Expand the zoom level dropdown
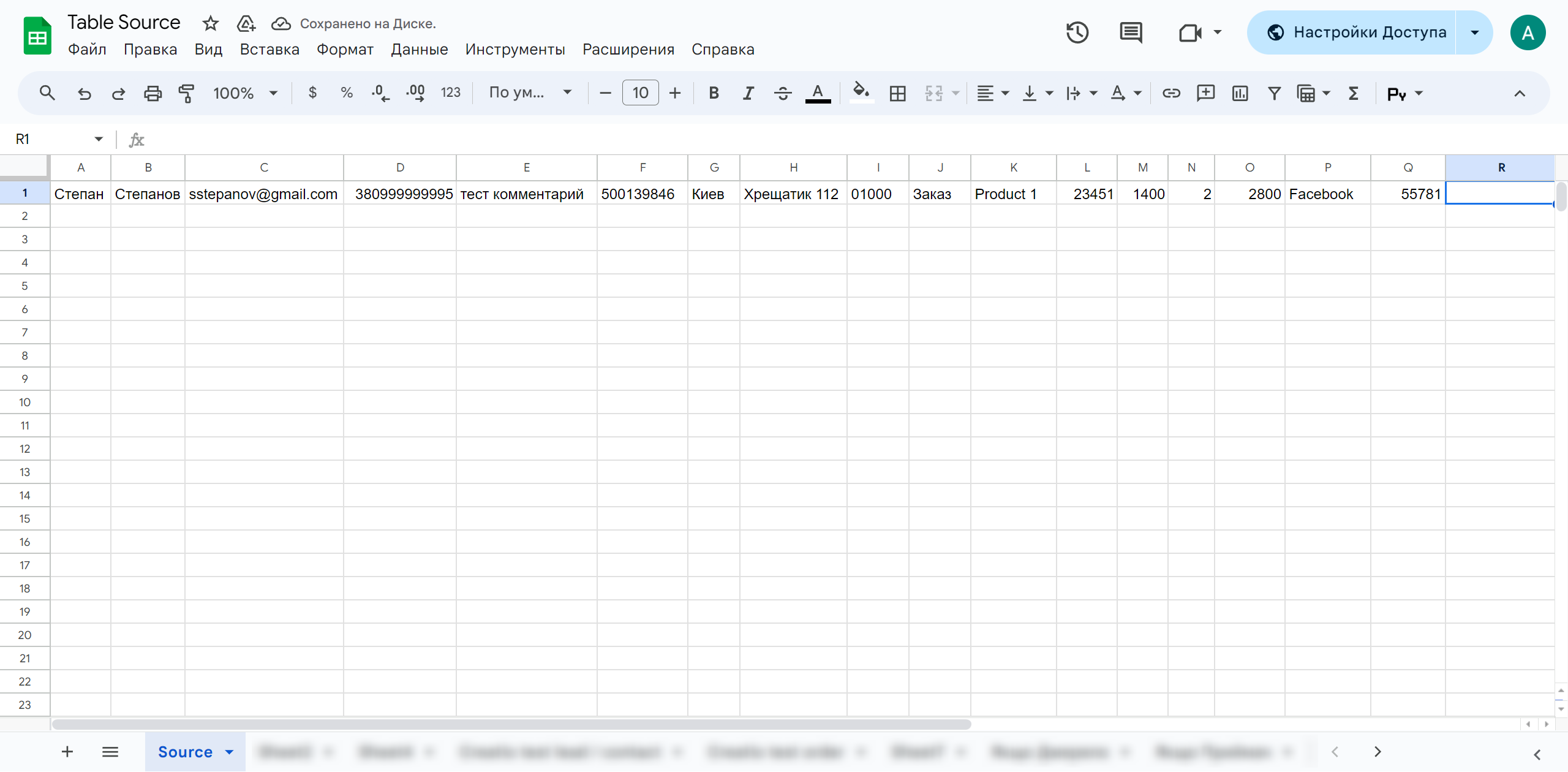This screenshot has width=1568, height=772. (x=269, y=93)
